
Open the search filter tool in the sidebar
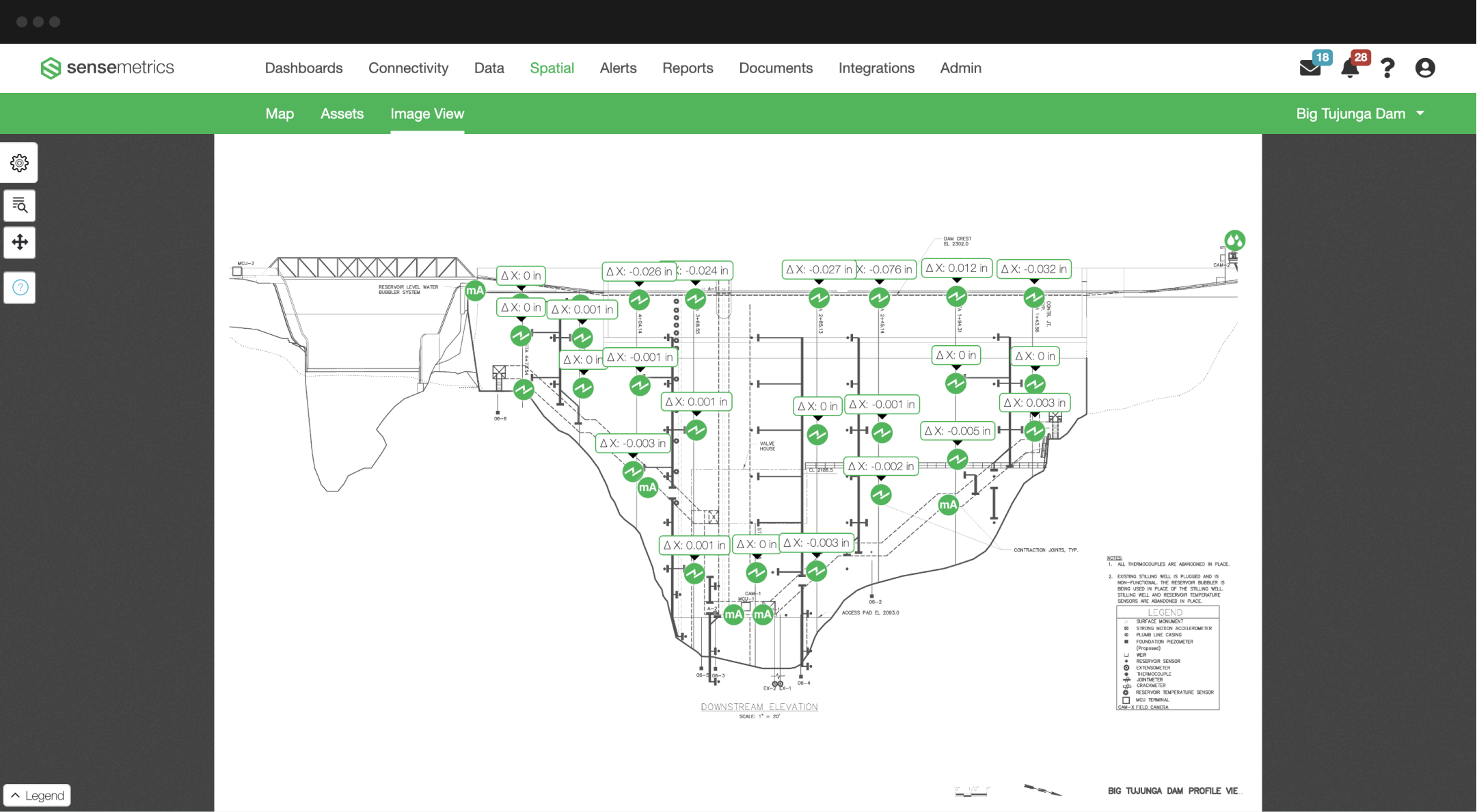[x=19, y=205]
